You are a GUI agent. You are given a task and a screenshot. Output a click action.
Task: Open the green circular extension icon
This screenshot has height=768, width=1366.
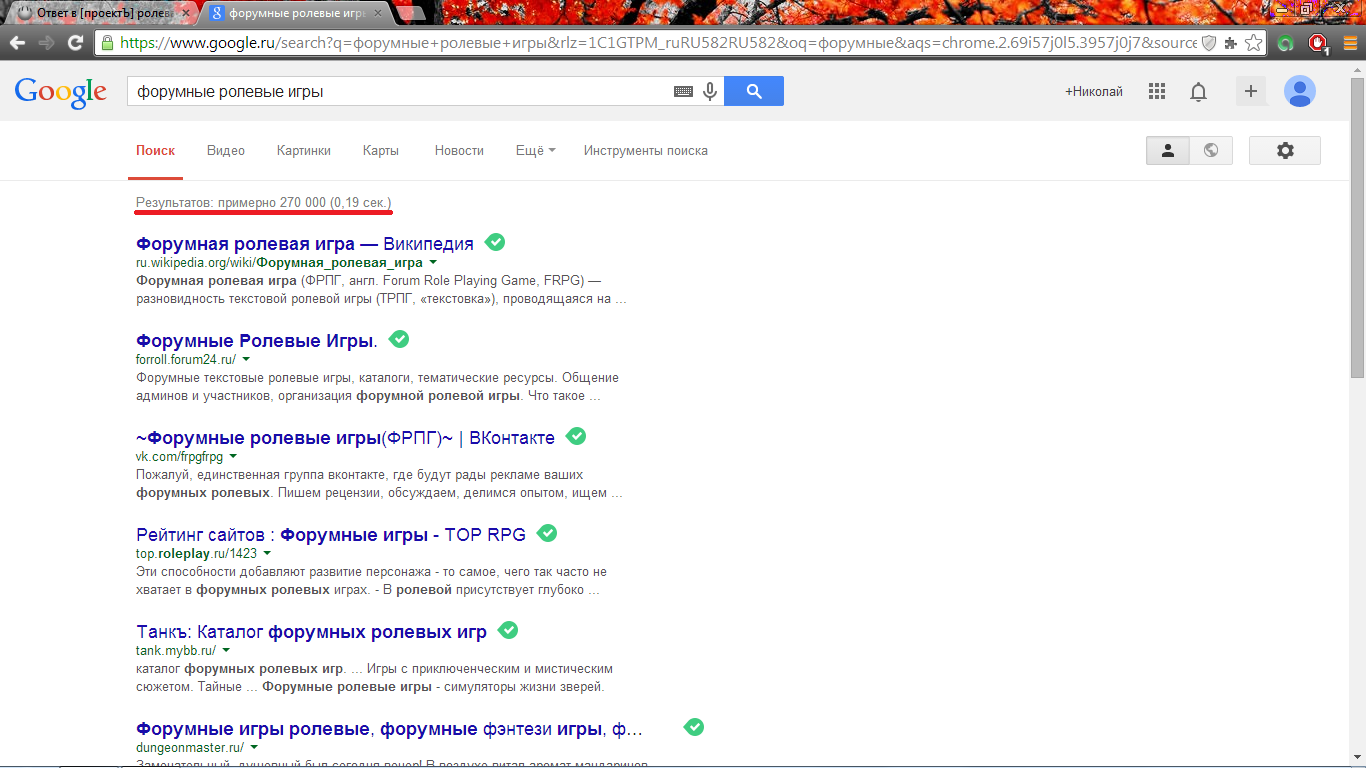[1286, 44]
